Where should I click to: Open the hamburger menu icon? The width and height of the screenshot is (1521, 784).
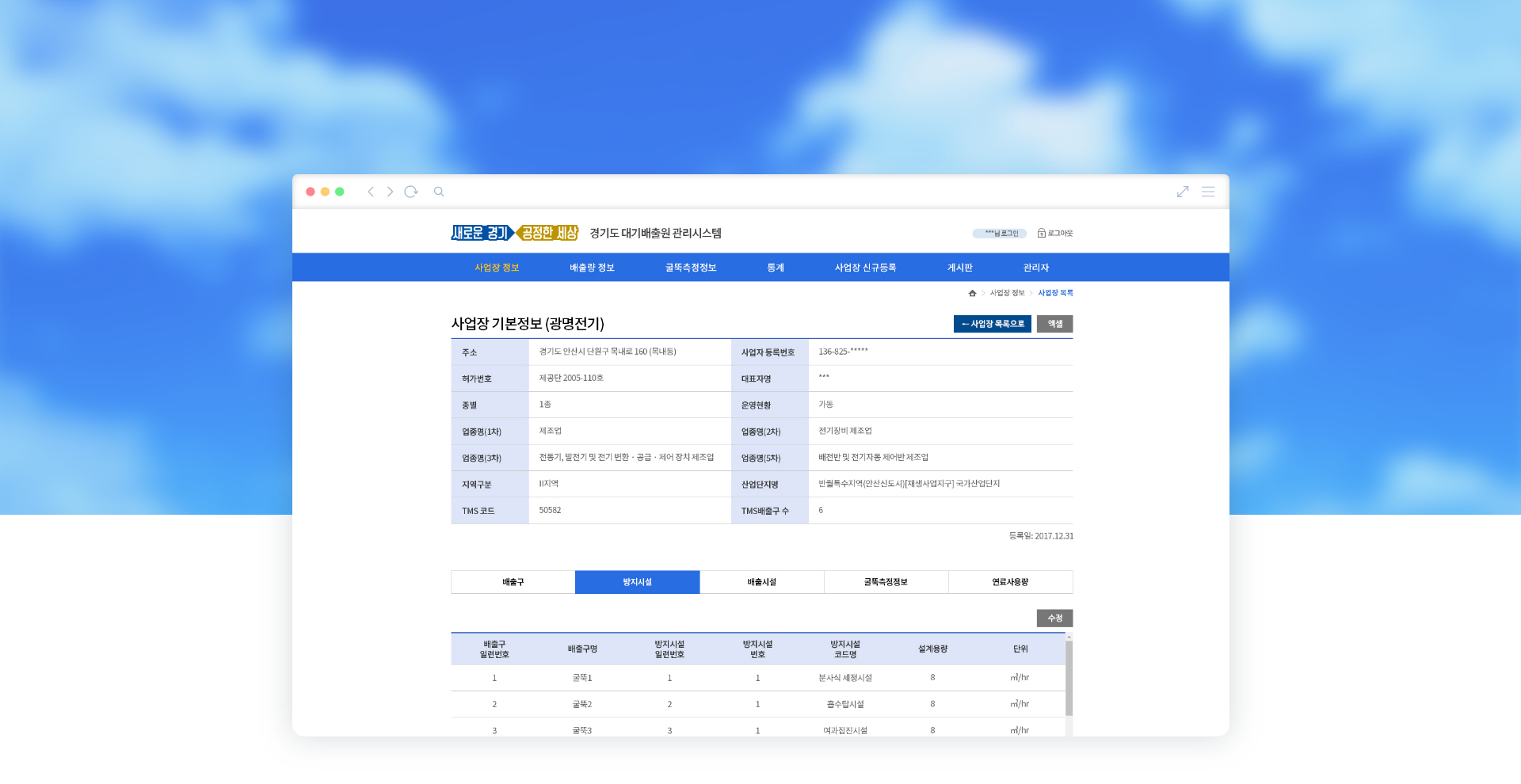click(1208, 192)
